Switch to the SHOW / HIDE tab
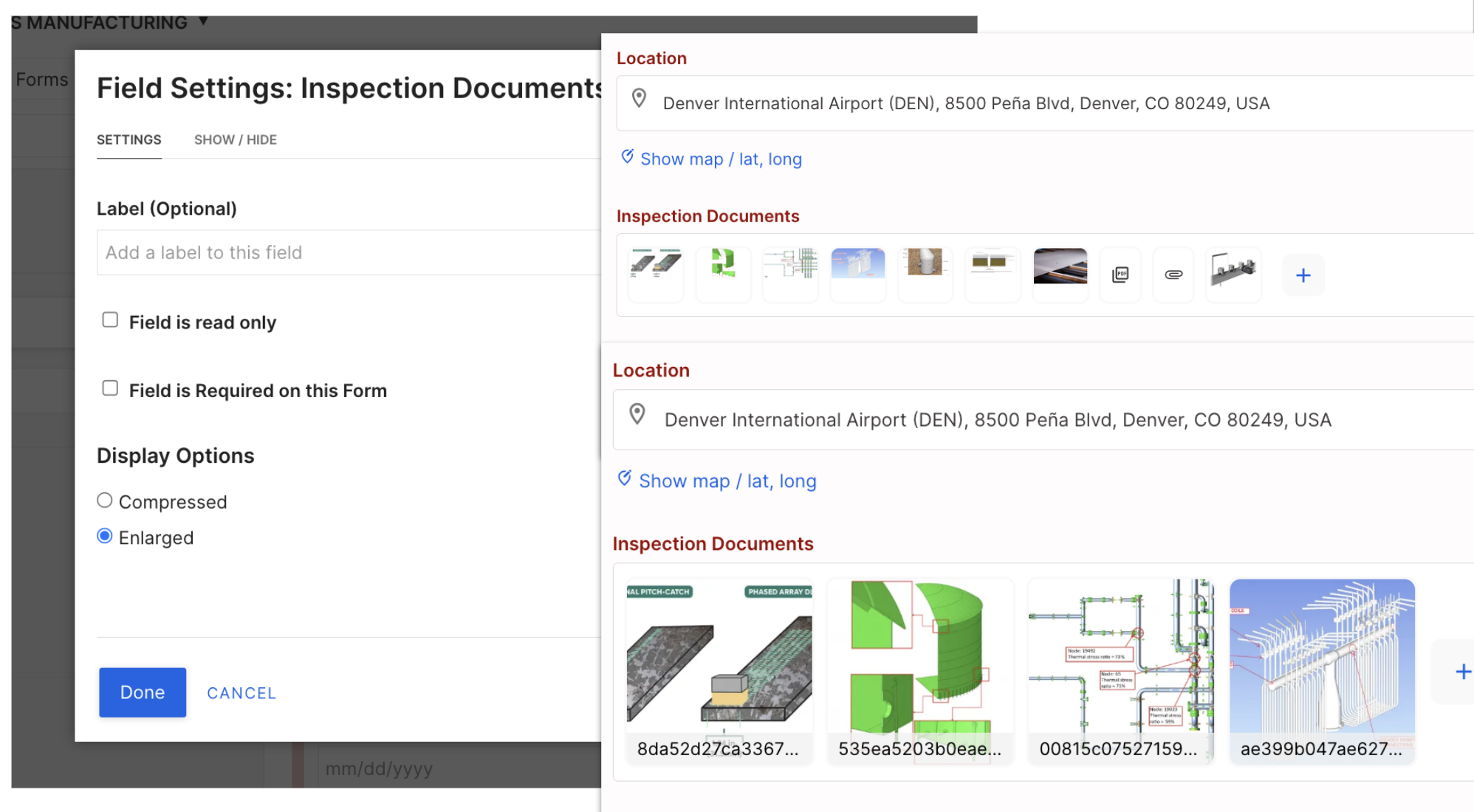The width and height of the screenshot is (1474, 812). click(235, 140)
